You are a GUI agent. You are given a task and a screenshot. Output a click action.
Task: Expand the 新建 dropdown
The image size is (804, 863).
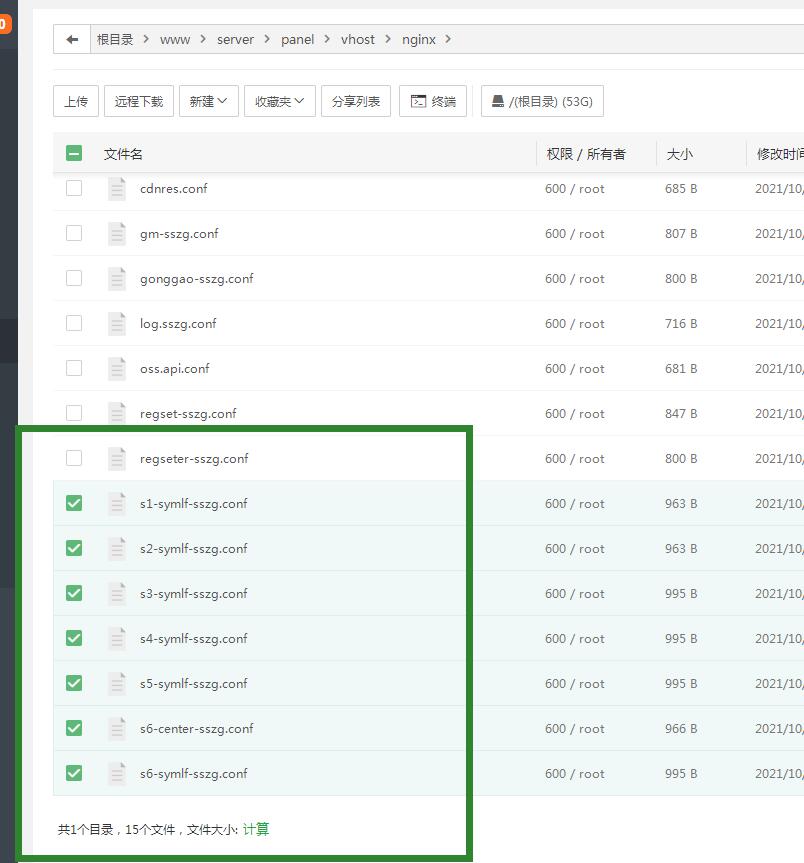tap(208, 101)
